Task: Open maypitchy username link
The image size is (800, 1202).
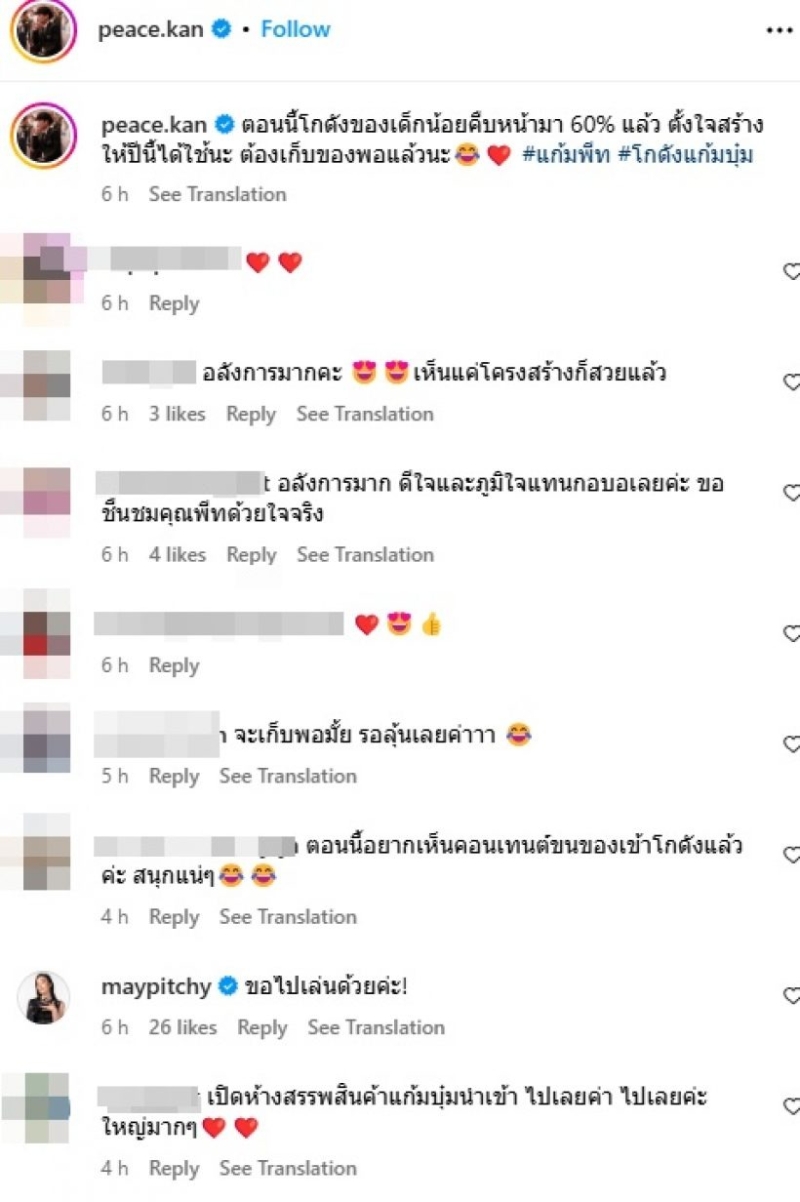Action: click(x=156, y=987)
